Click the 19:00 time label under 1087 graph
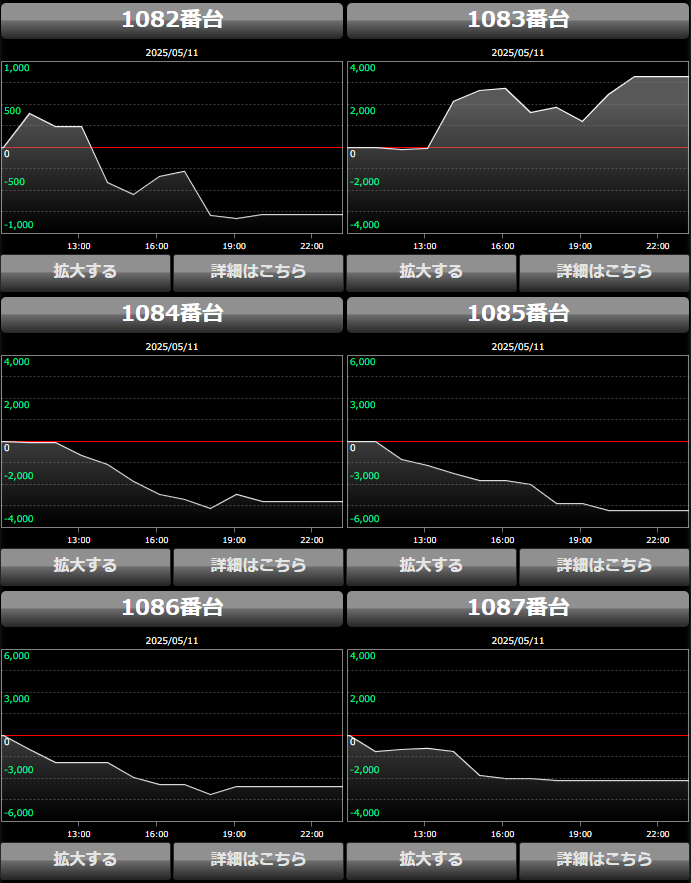 (580, 834)
